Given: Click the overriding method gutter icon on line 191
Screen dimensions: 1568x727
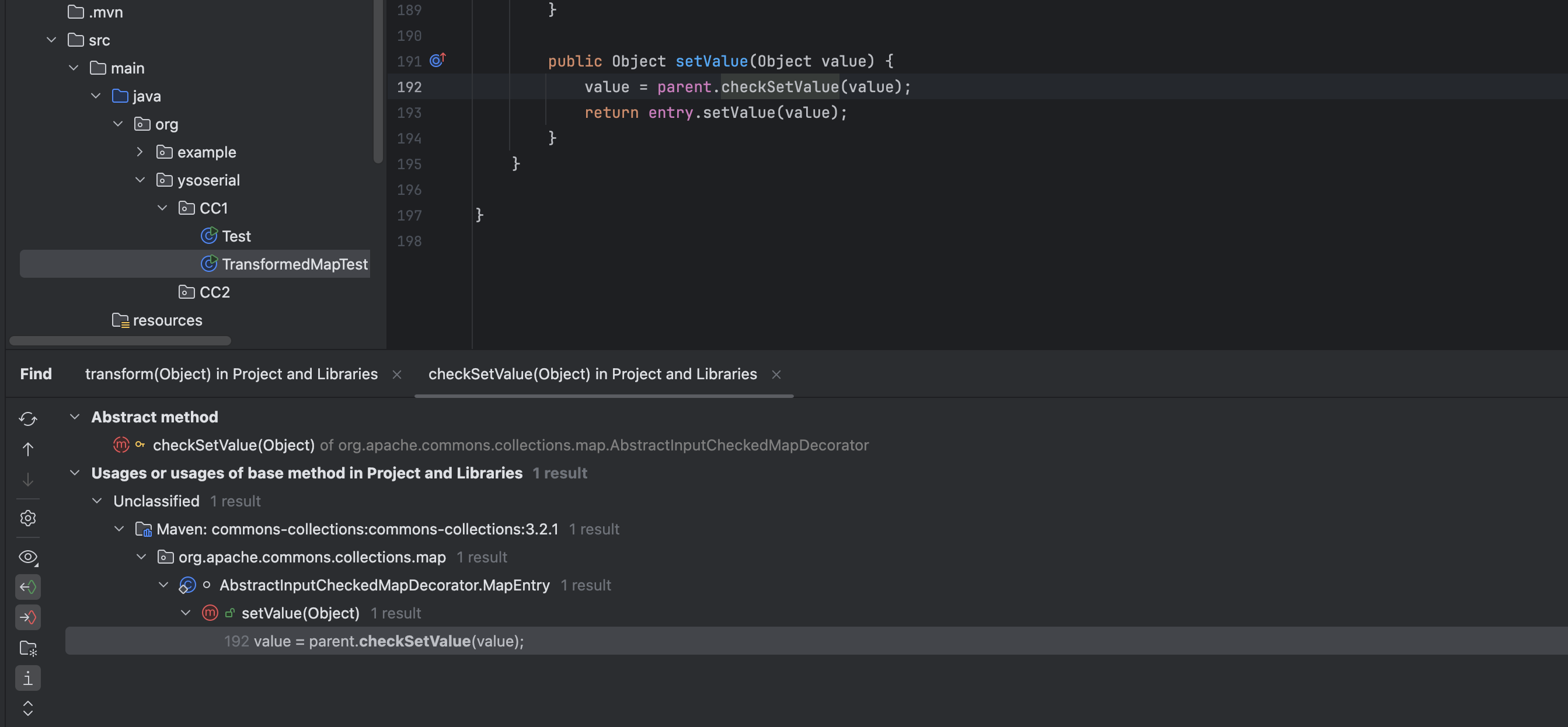Looking at the screenshot, I should (x=437, y=60).
